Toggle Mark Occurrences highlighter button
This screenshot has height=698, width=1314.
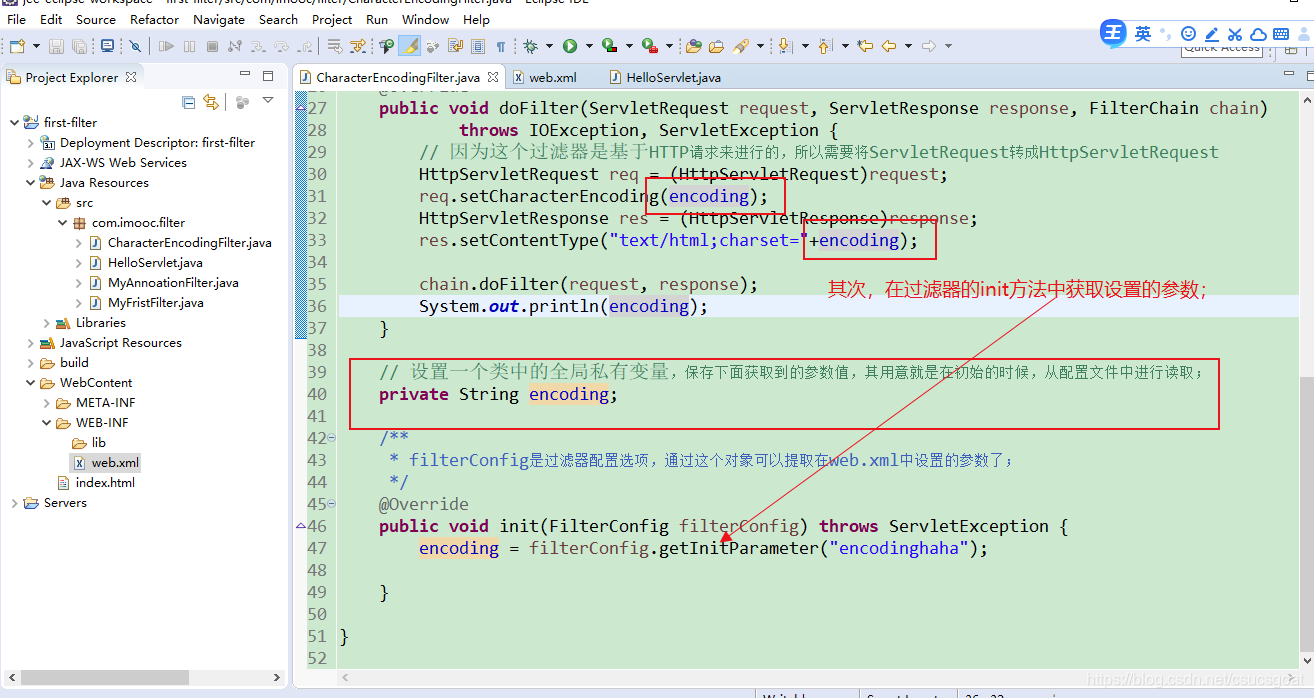click(x=410, y=46)
